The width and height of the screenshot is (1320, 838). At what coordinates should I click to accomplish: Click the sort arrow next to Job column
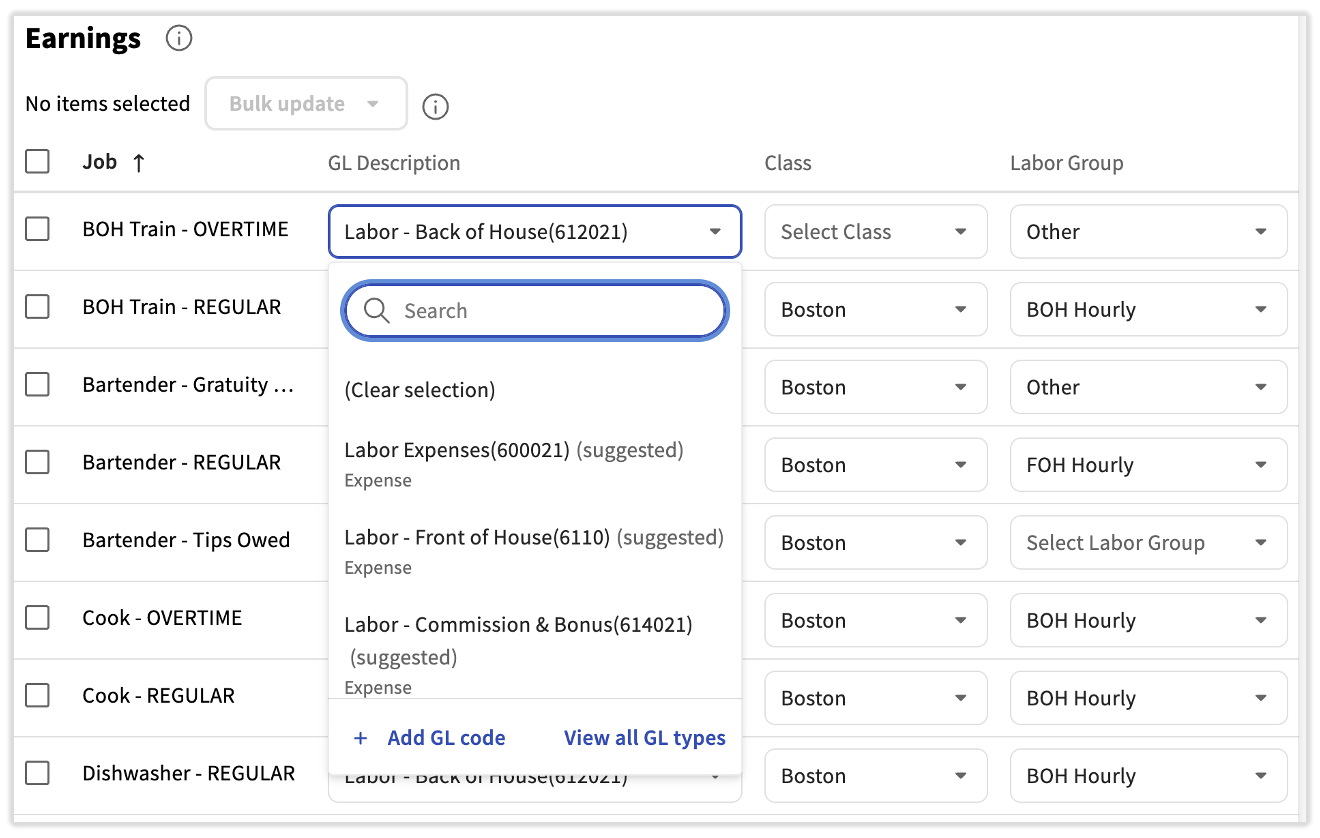[x=139, y=163]
